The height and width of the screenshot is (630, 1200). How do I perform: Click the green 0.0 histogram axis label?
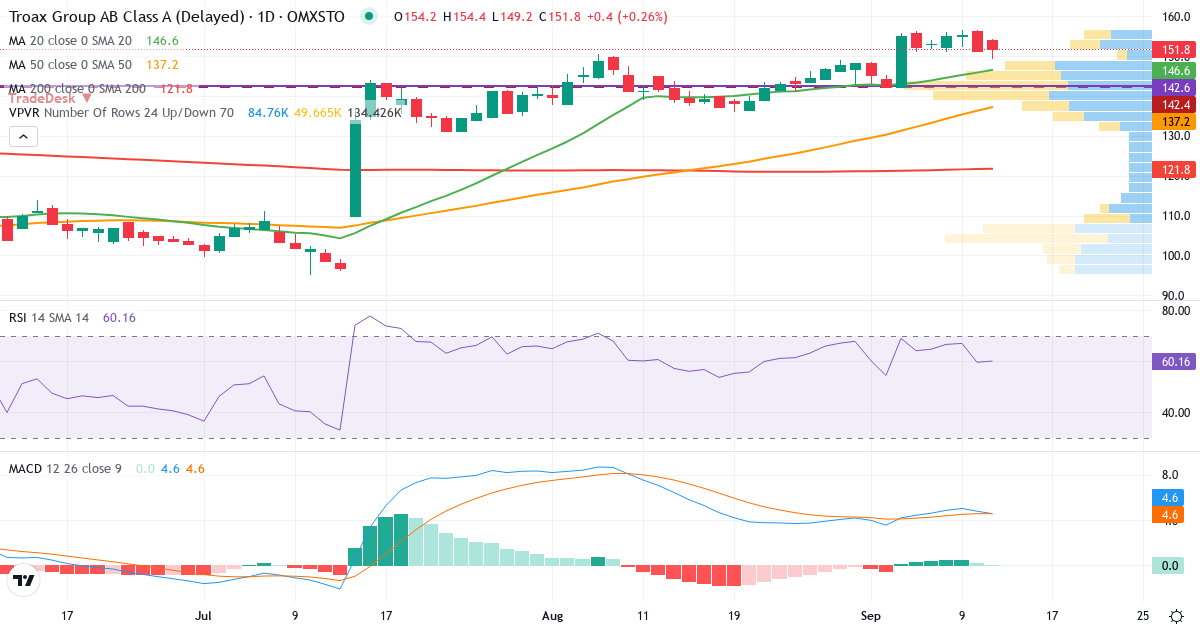(1168, 566)
